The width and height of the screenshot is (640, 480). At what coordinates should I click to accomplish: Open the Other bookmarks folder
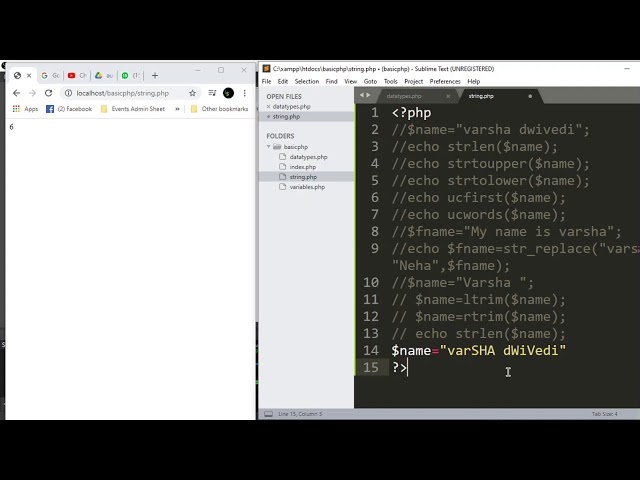point(219,109)
